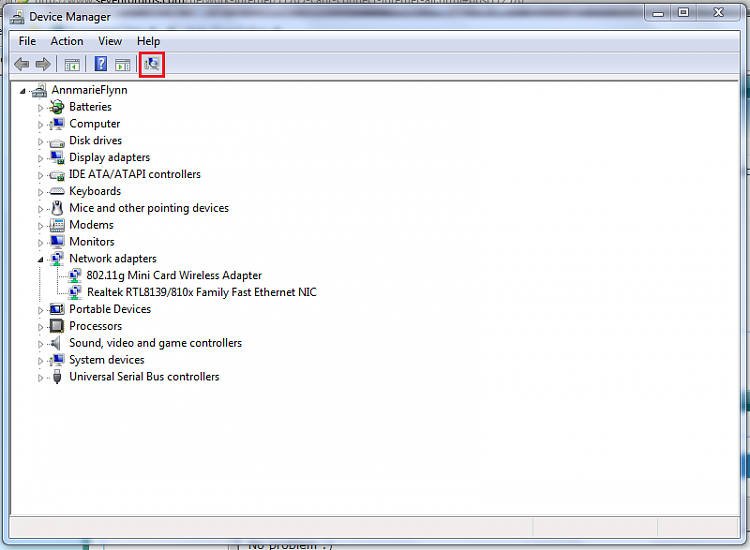Select Realtek RTL8139/810x Family Fast Ethernet NIC text
This screenshot has width=750, height=550.
point(202,292)
